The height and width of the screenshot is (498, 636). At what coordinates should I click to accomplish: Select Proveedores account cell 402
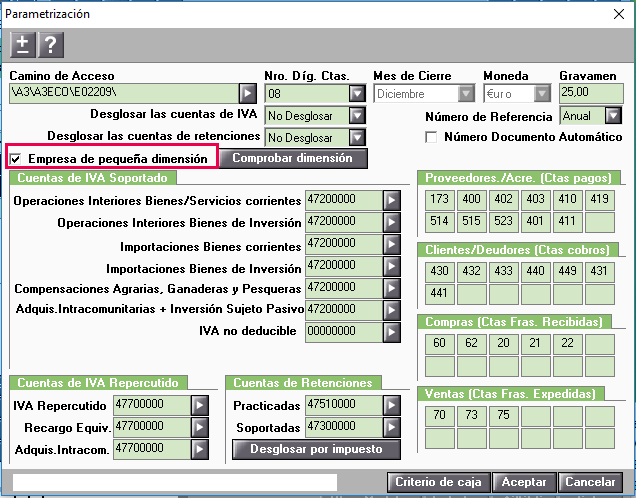[x=504, y=200]
